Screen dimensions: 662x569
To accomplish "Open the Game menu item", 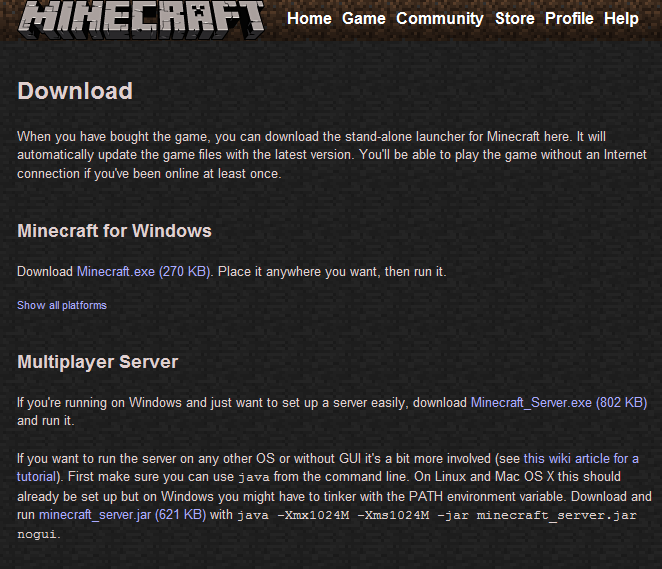I will [x=364, y=19].
